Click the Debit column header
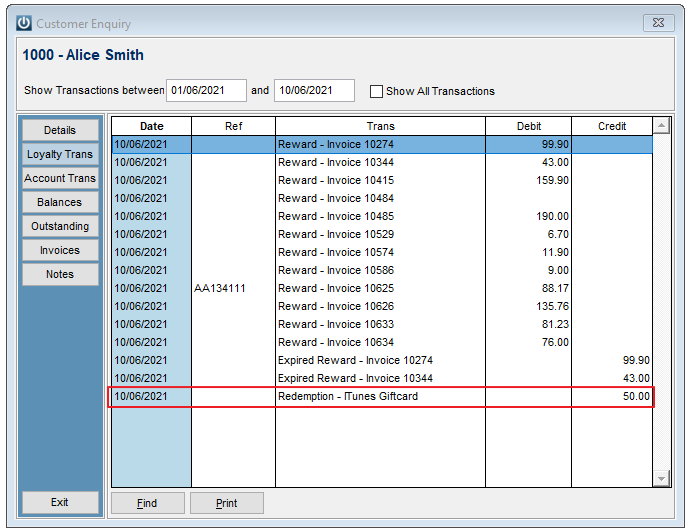 coord(528,126)
